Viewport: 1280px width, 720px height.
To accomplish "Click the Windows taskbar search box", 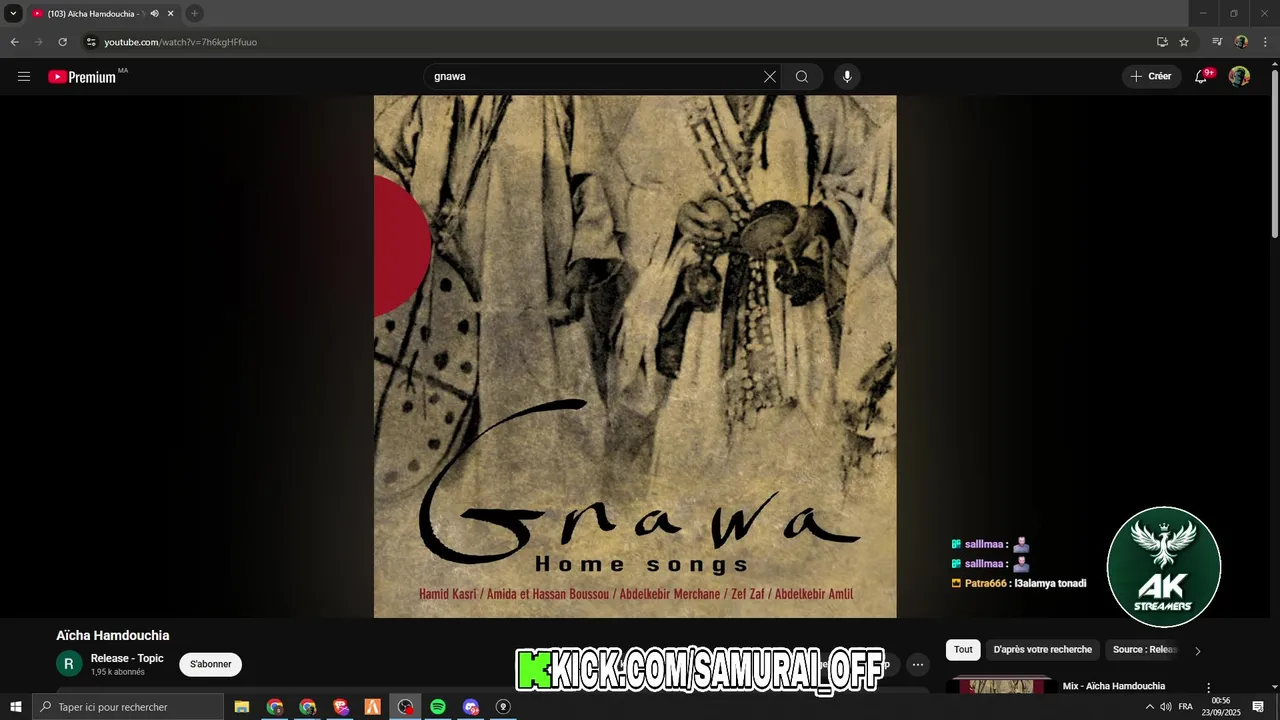I will [128, 707].
